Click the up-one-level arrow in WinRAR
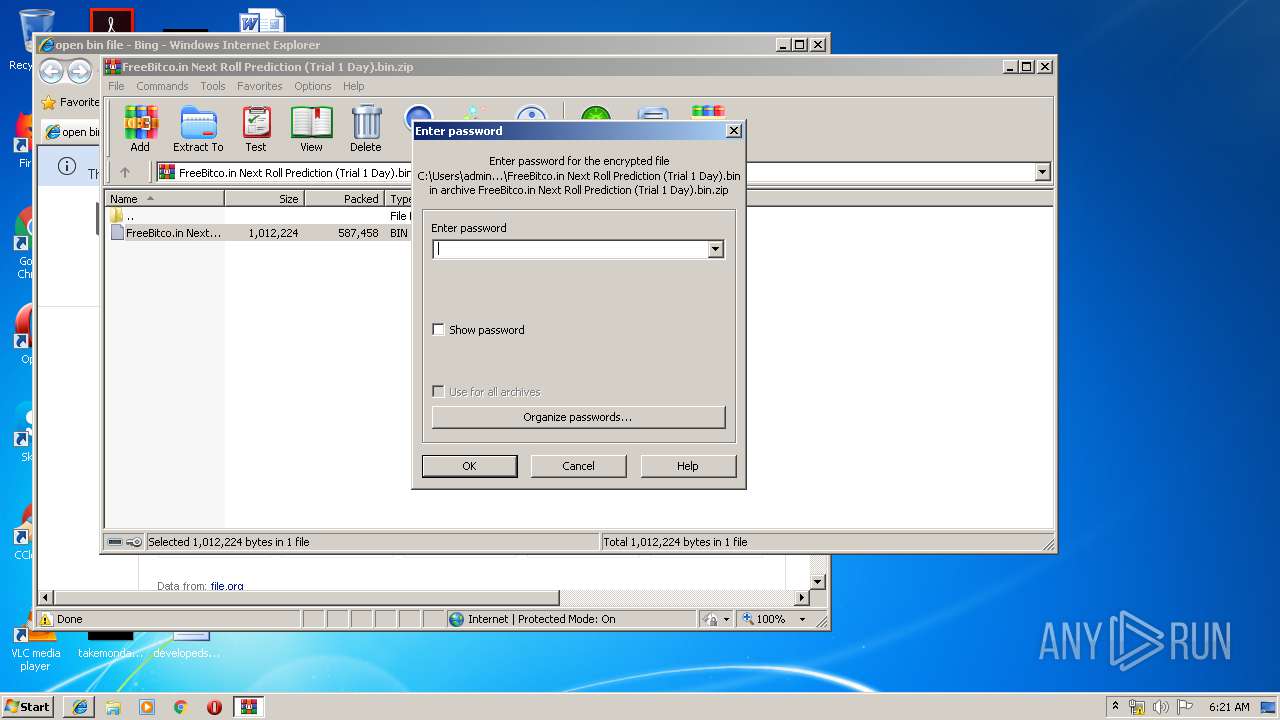The height and width of the screenshot is (720, 1280). (125, 172)
